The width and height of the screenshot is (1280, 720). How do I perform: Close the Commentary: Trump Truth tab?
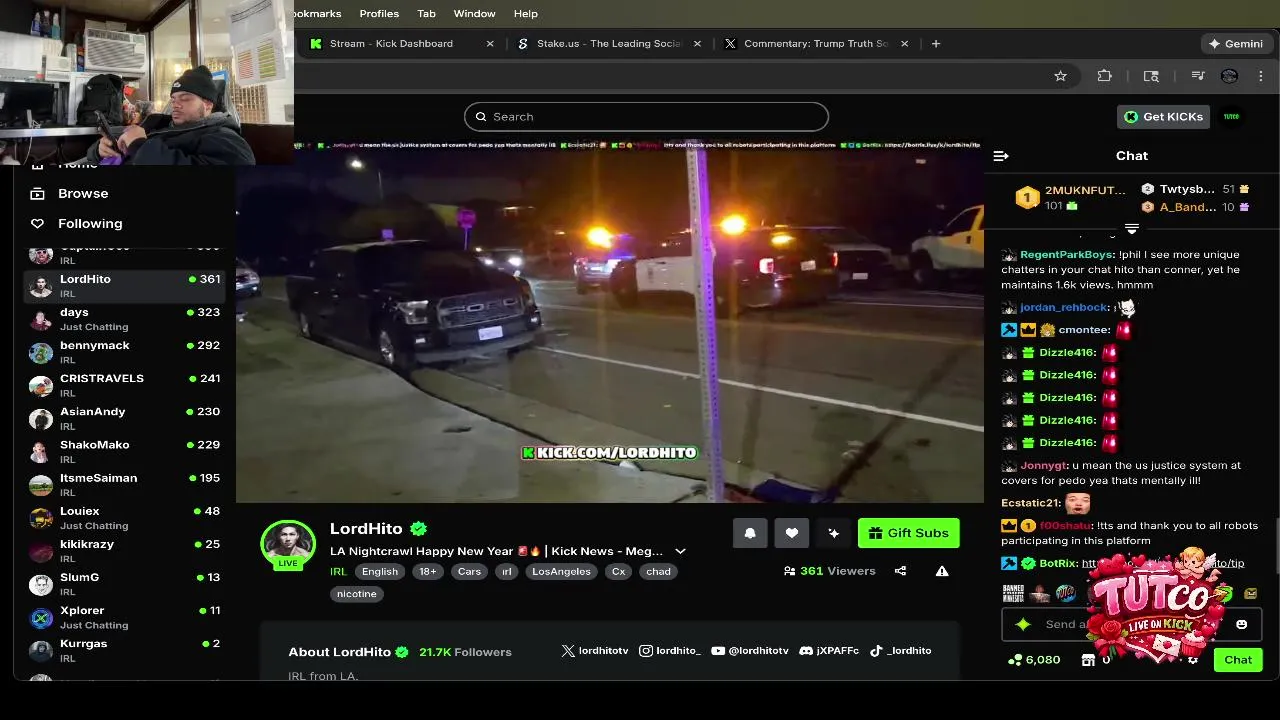(x=905, y=44)
